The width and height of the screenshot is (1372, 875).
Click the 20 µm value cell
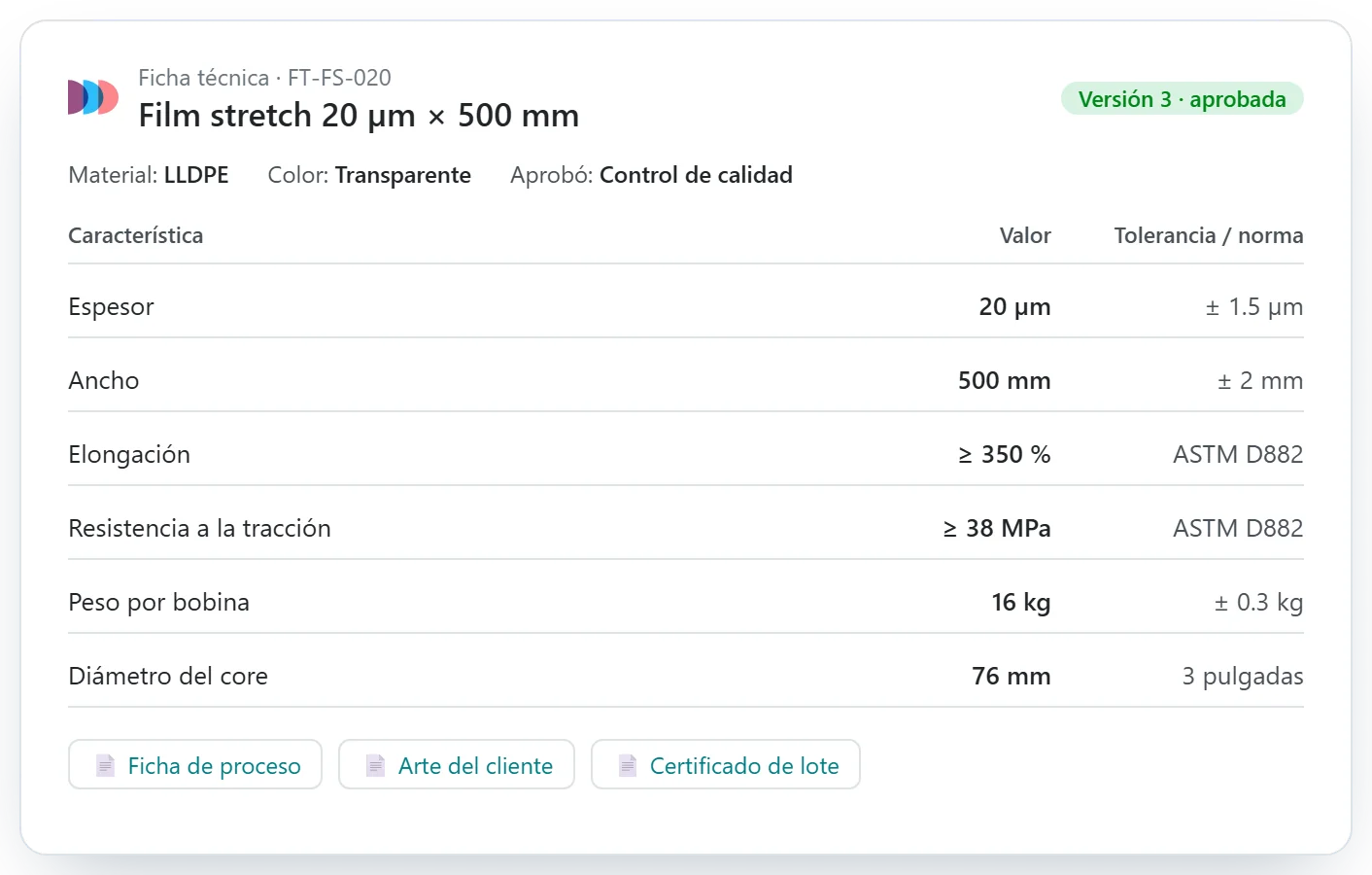(1014, 307)
